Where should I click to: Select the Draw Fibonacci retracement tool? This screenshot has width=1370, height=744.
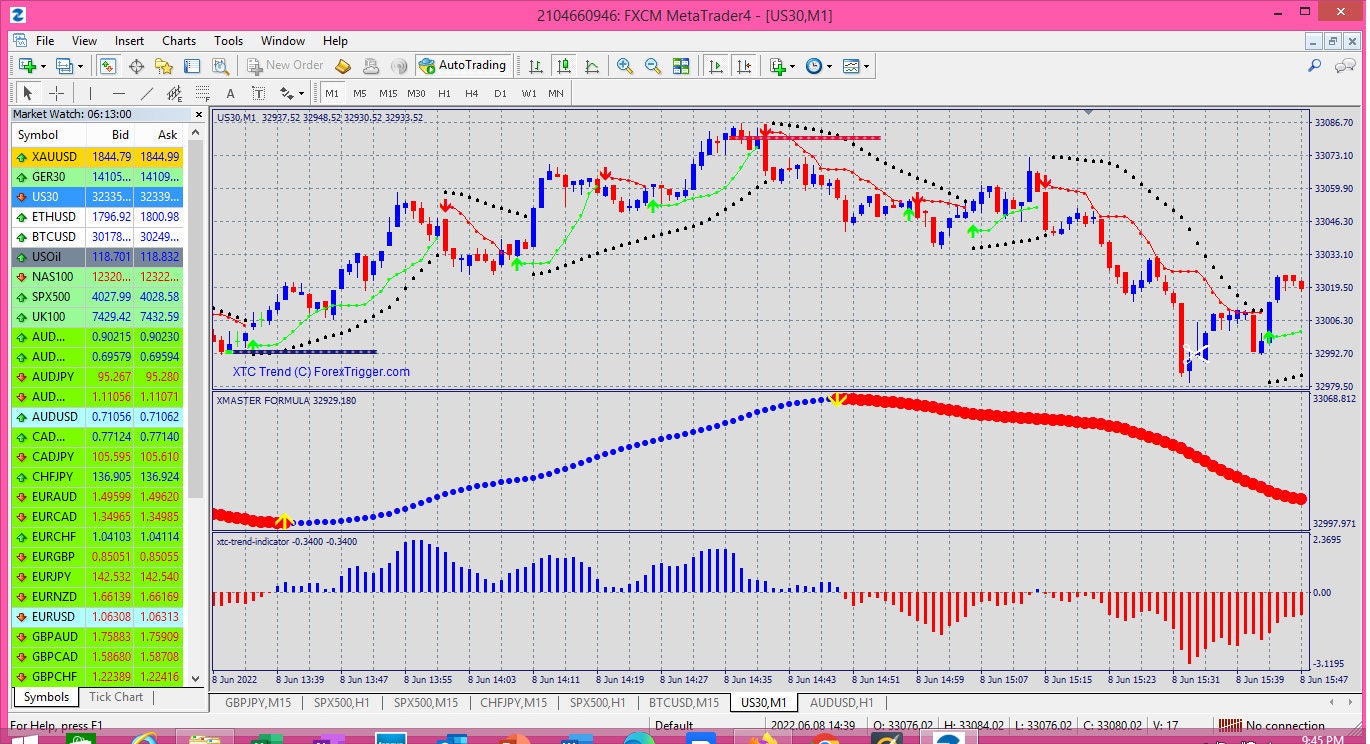(x=201, y=93)
